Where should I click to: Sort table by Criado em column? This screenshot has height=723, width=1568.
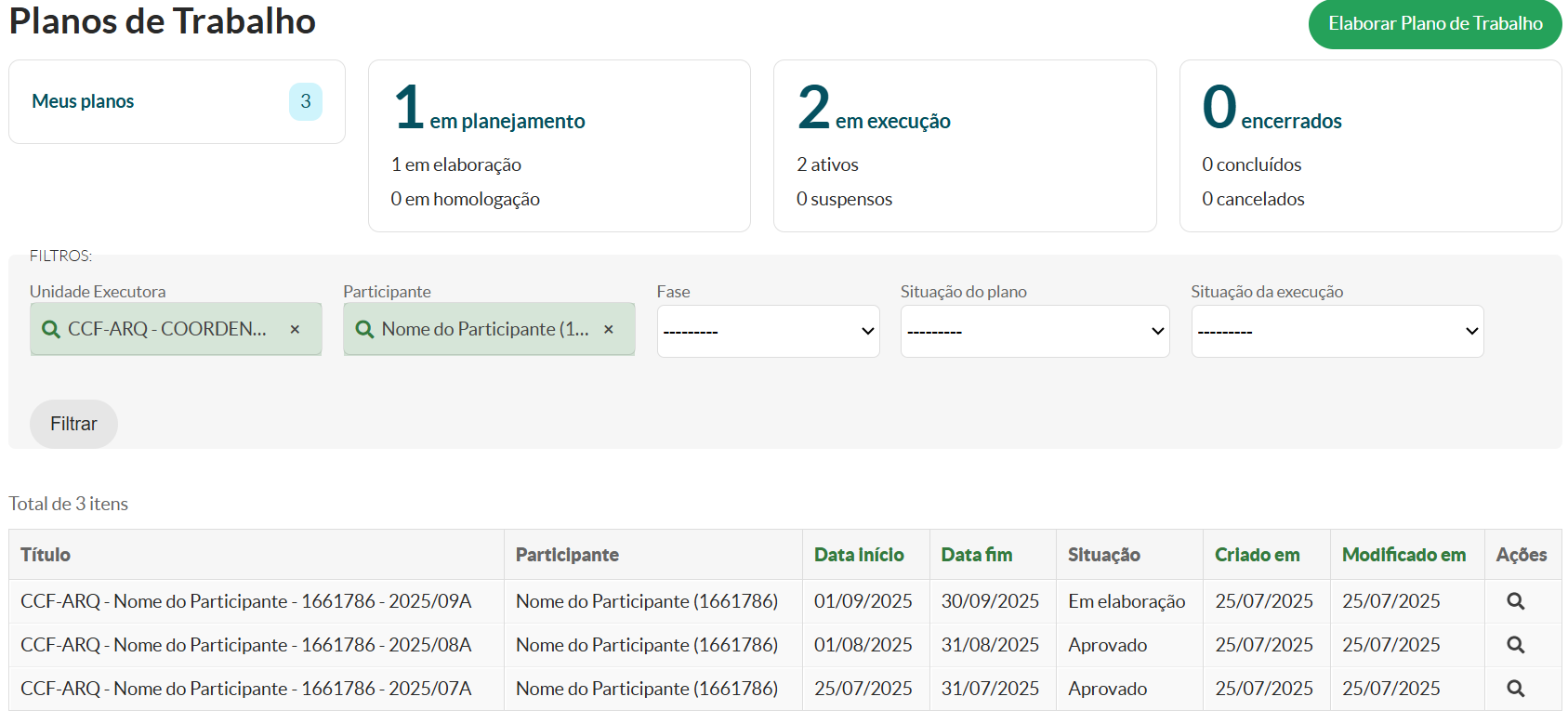coord(1258,555)
